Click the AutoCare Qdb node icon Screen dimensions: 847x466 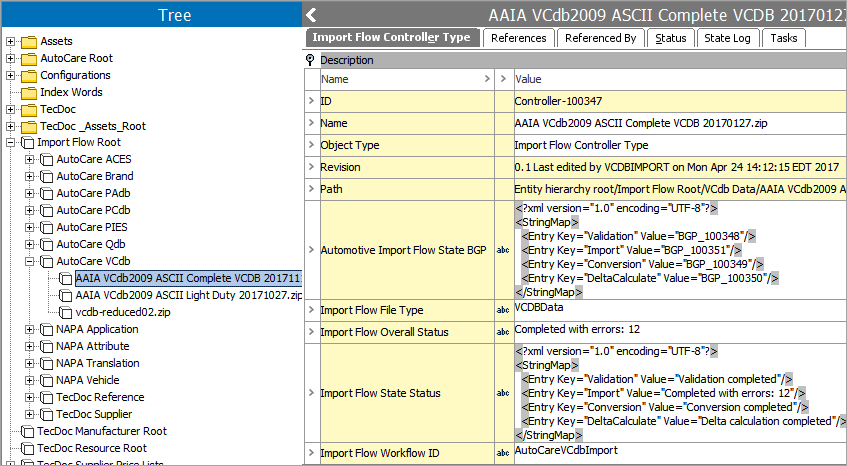(47, 245)
